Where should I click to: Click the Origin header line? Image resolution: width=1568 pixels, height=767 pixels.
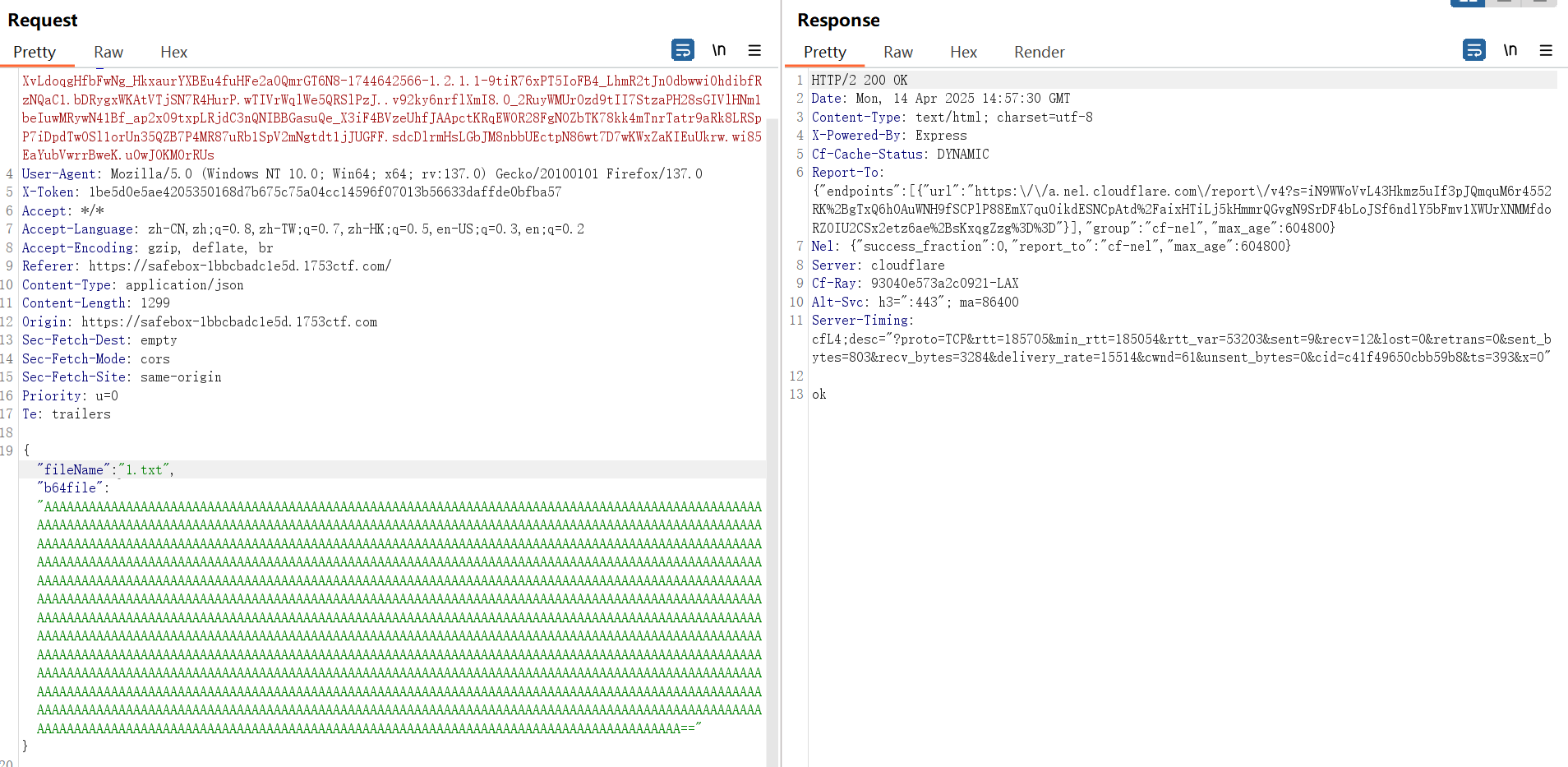click(199, 321)
